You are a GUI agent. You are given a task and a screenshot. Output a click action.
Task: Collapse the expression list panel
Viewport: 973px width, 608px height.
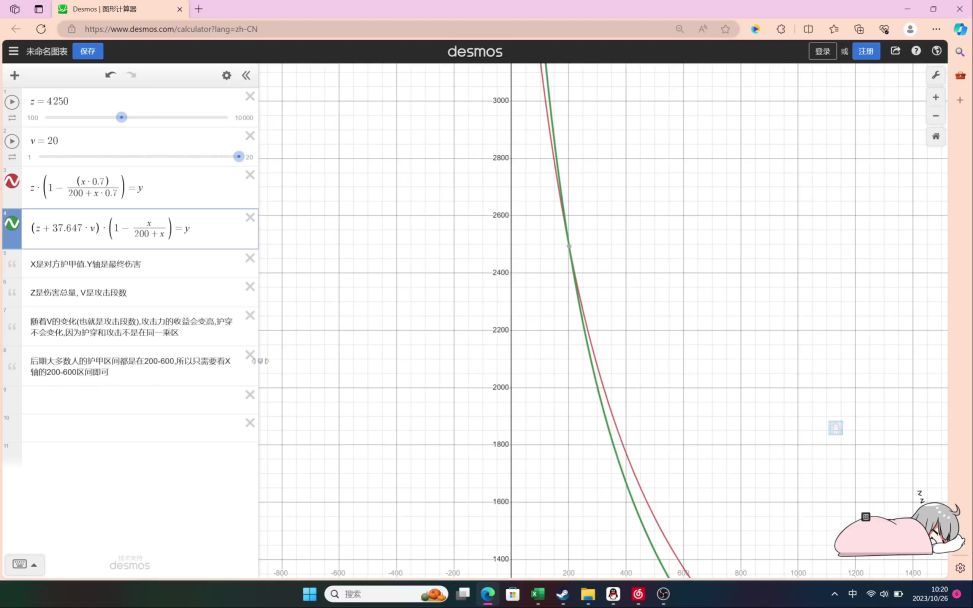point(246,75)
